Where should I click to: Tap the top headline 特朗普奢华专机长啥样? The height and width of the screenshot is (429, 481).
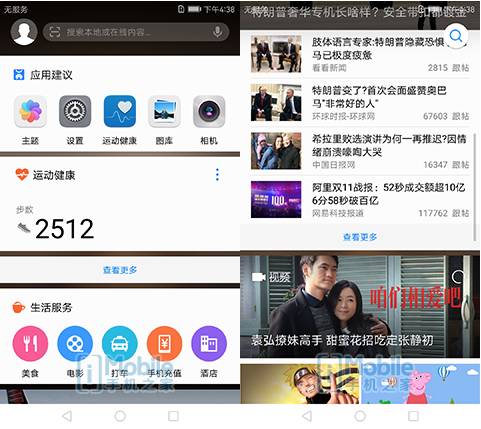[x=358, y=12]
